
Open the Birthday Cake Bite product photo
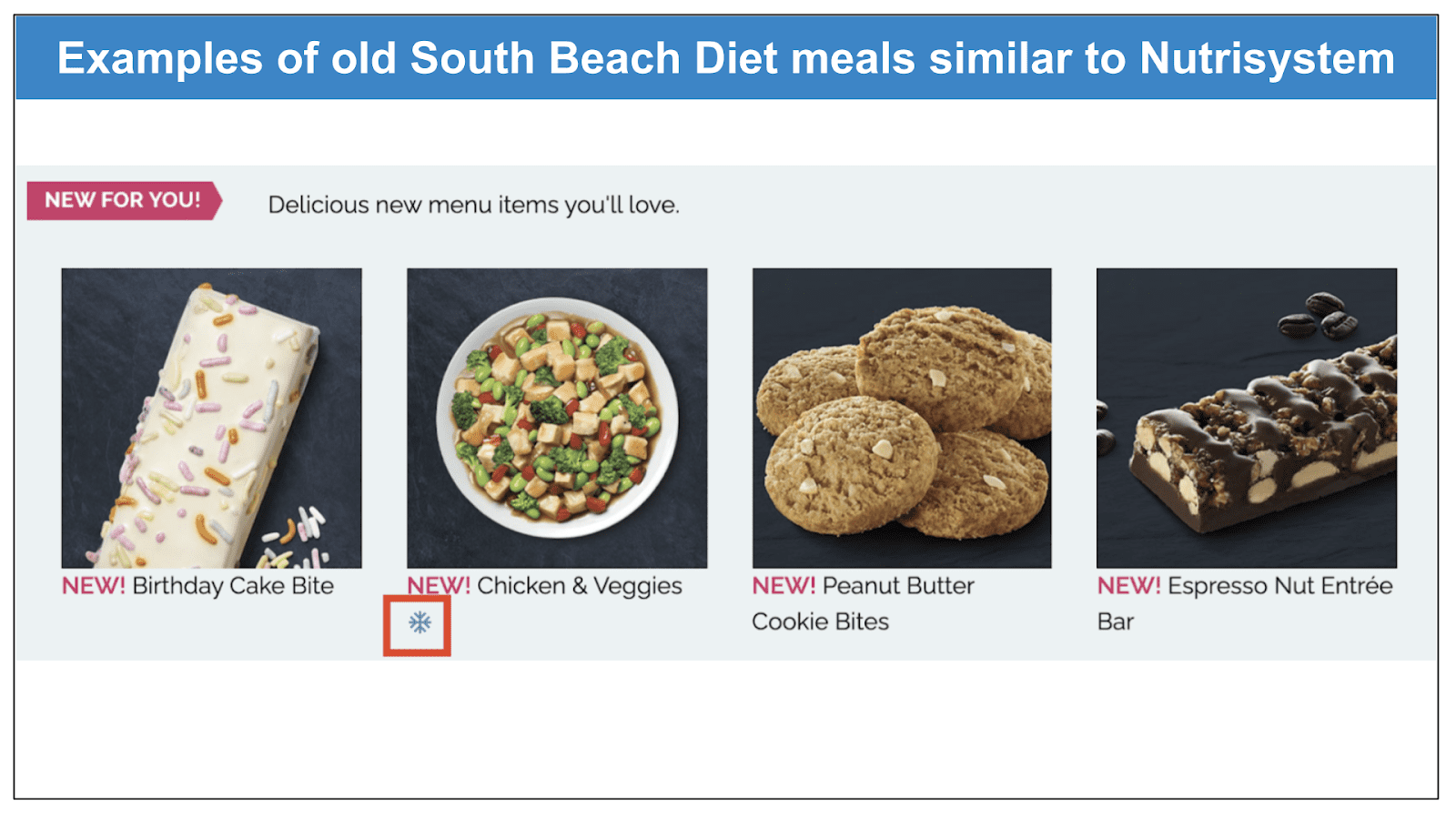(211, 418)
